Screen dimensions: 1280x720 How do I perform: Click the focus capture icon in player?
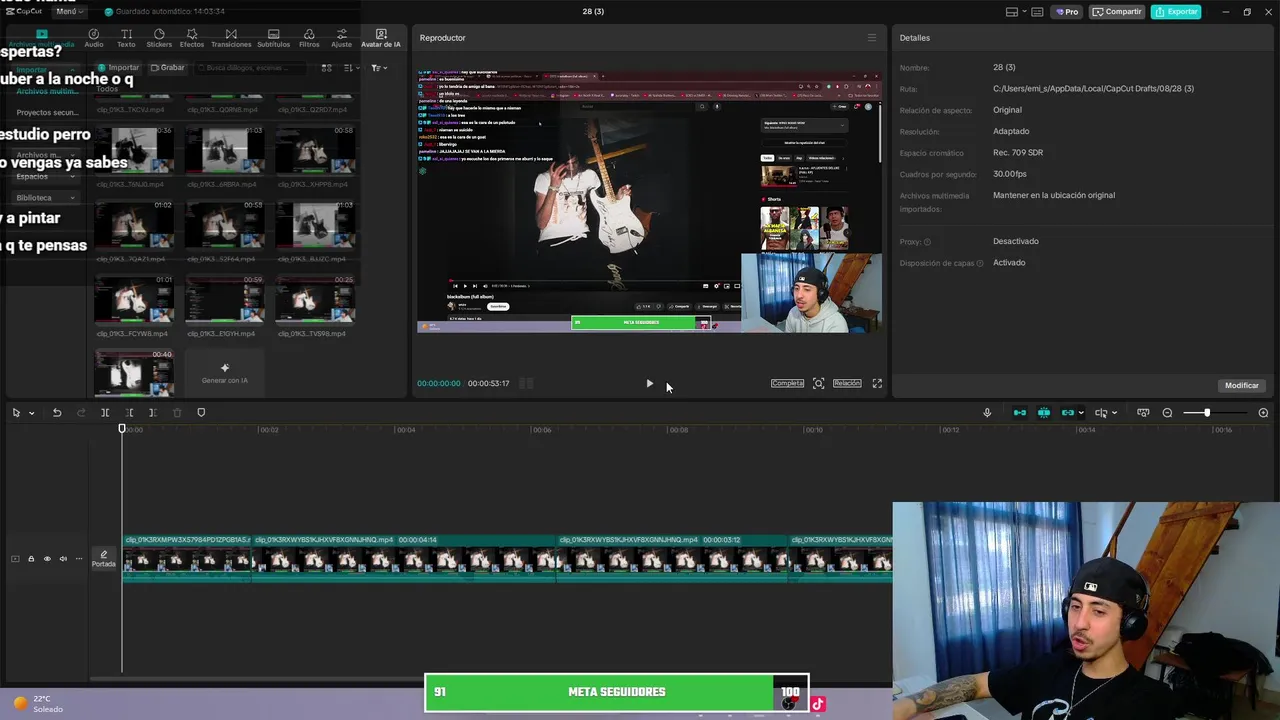point(818,384)
